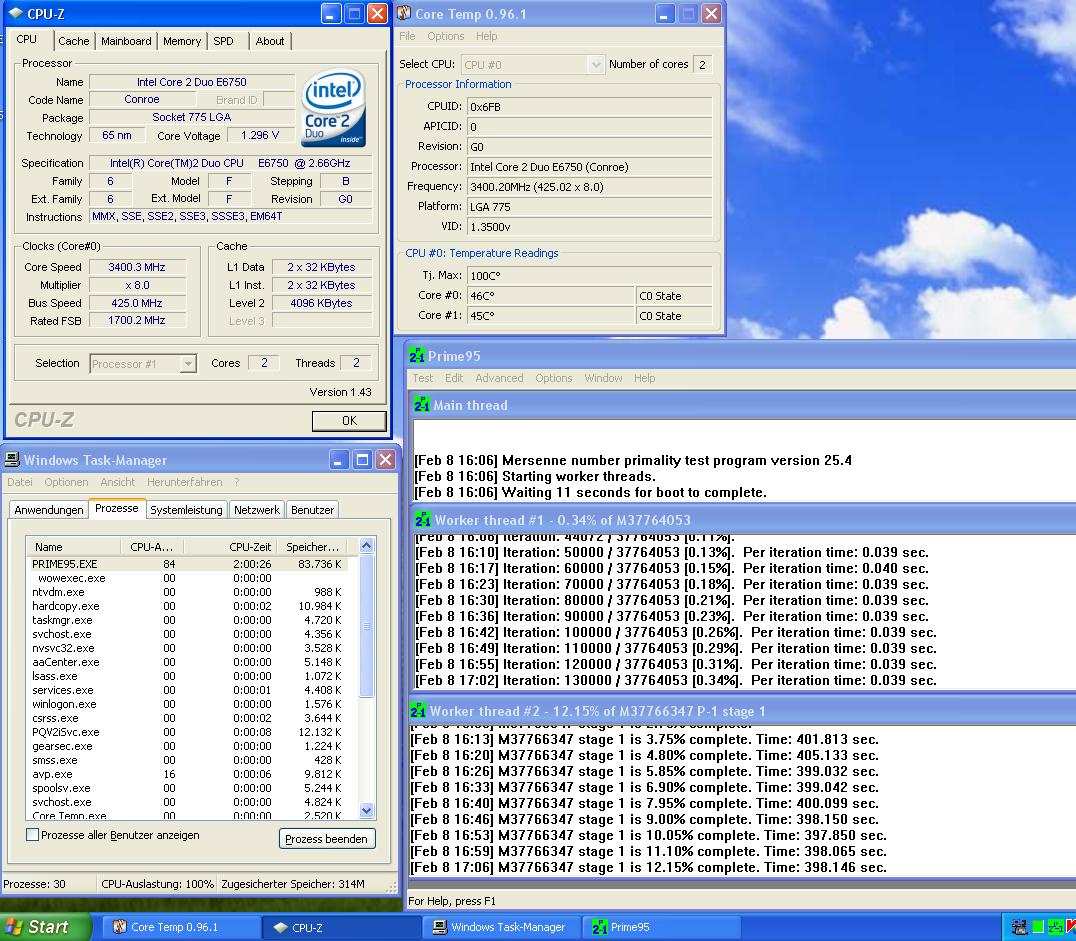Click the Main thread window icon
1076x941 pixels.
point(421,405)
